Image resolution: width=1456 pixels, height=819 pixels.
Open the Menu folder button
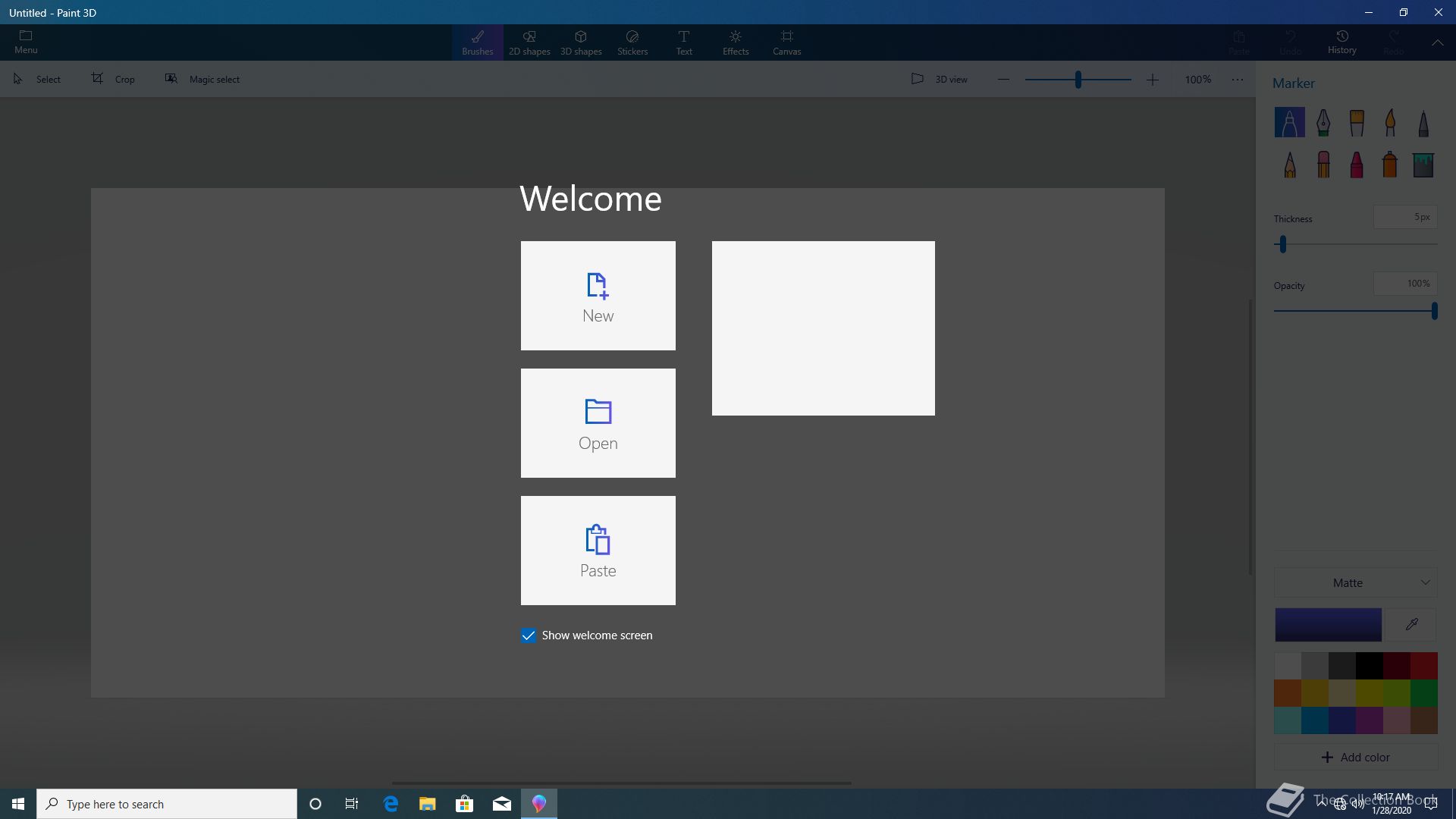point(26,42)
